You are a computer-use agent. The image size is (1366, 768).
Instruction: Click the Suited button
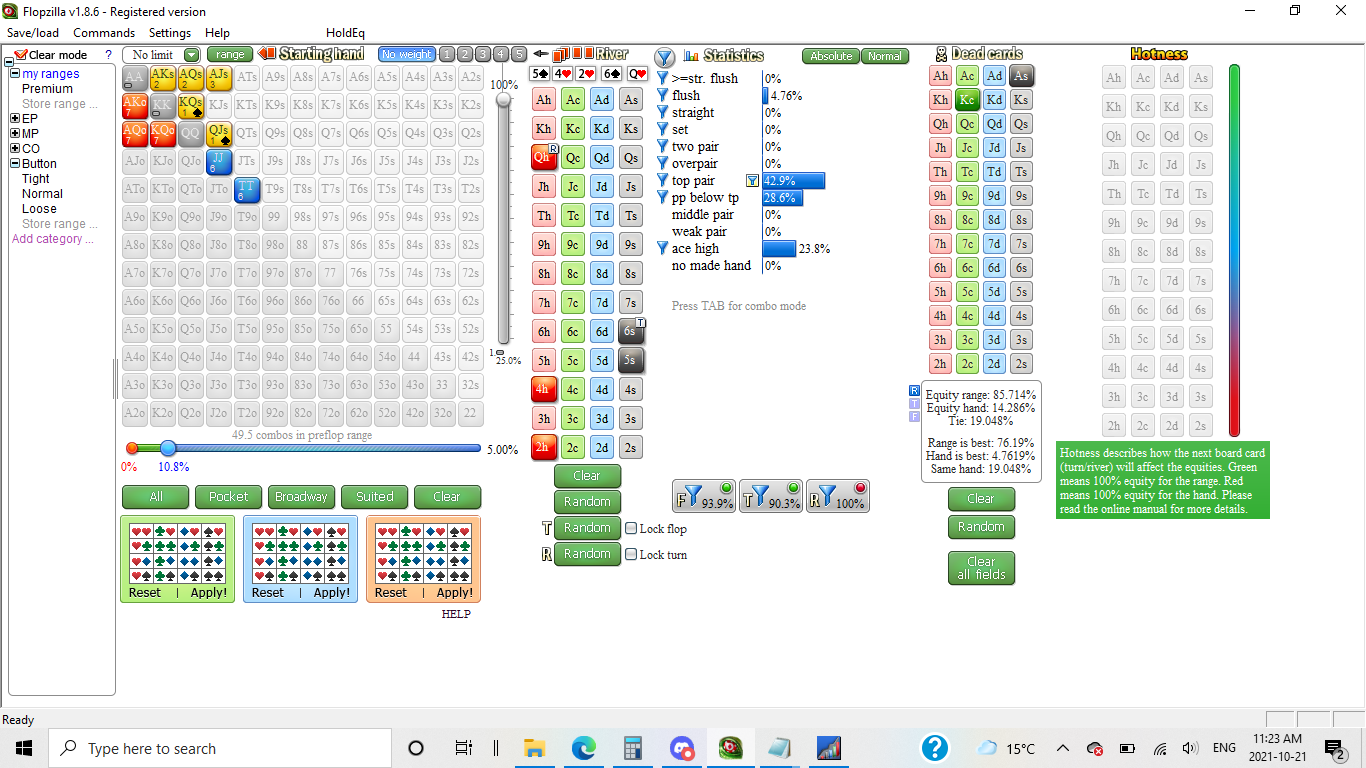(x=374, y=497)
